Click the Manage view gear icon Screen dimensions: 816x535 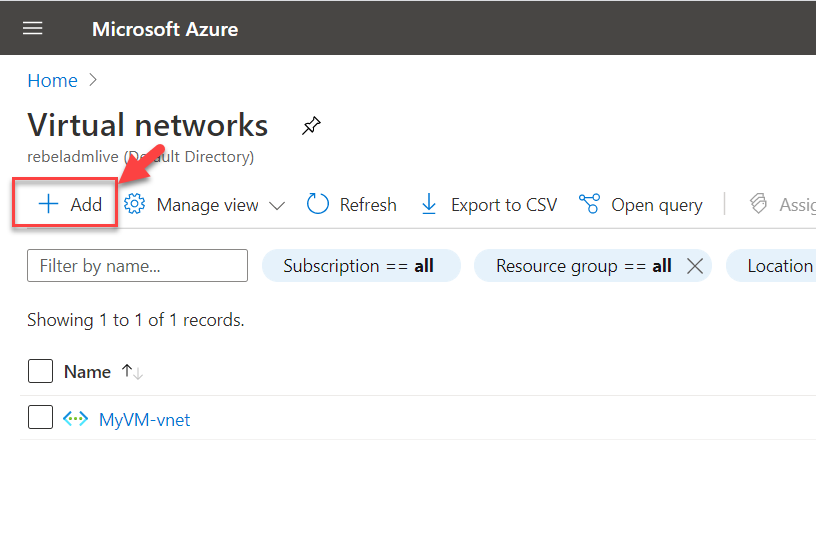(135, 204)
